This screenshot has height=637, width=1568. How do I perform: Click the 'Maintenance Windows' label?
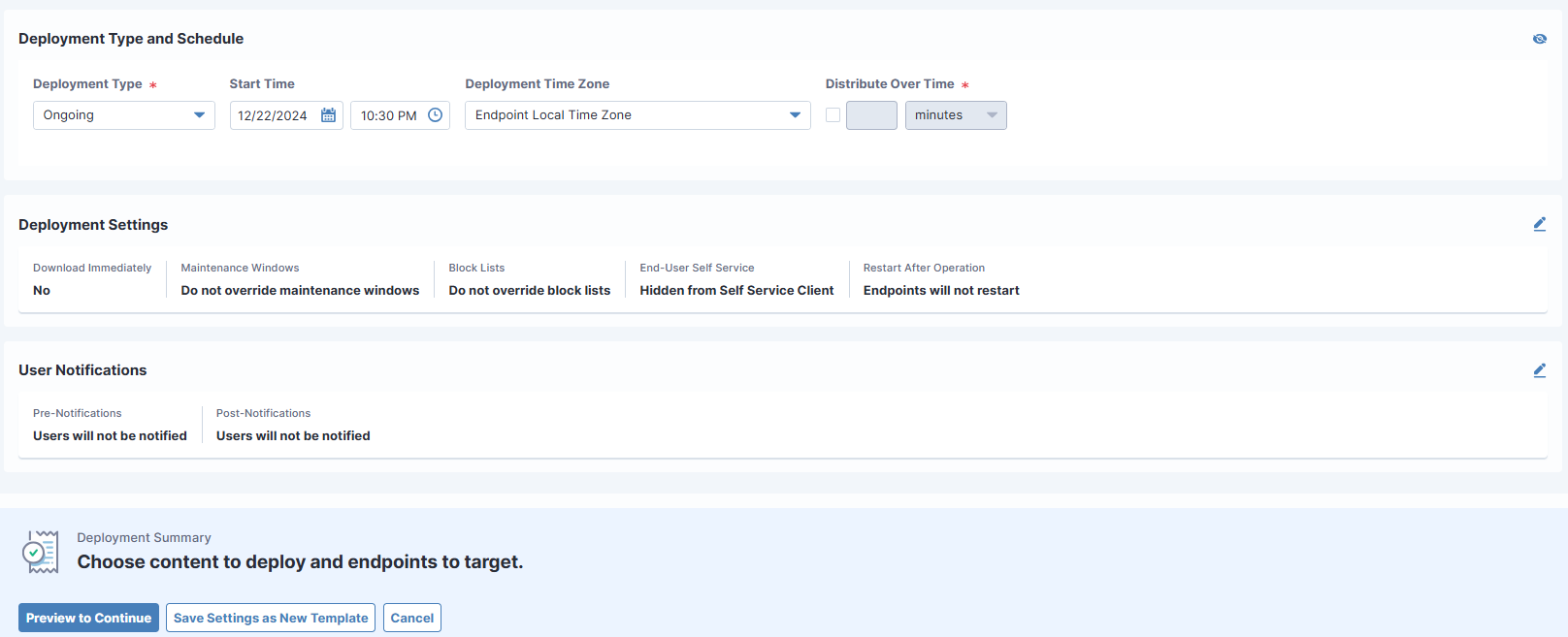point(240,268)
